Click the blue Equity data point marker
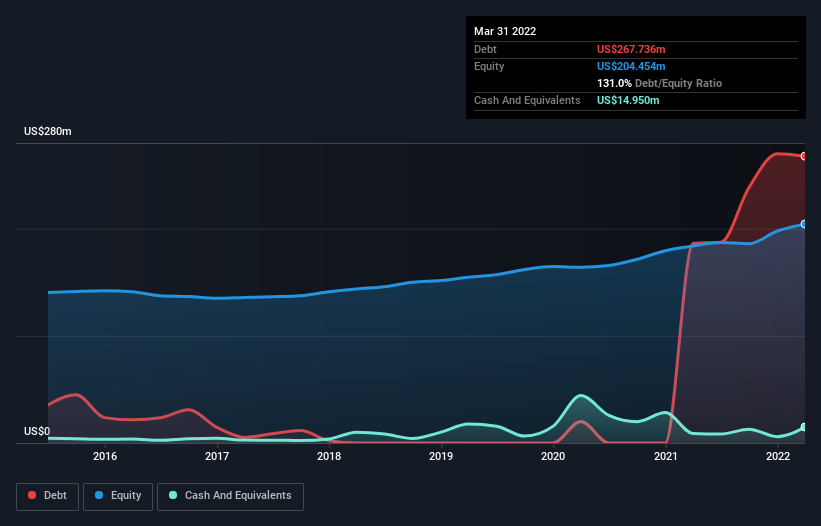Screen dimensions: 821x526 tap(804, 224)
